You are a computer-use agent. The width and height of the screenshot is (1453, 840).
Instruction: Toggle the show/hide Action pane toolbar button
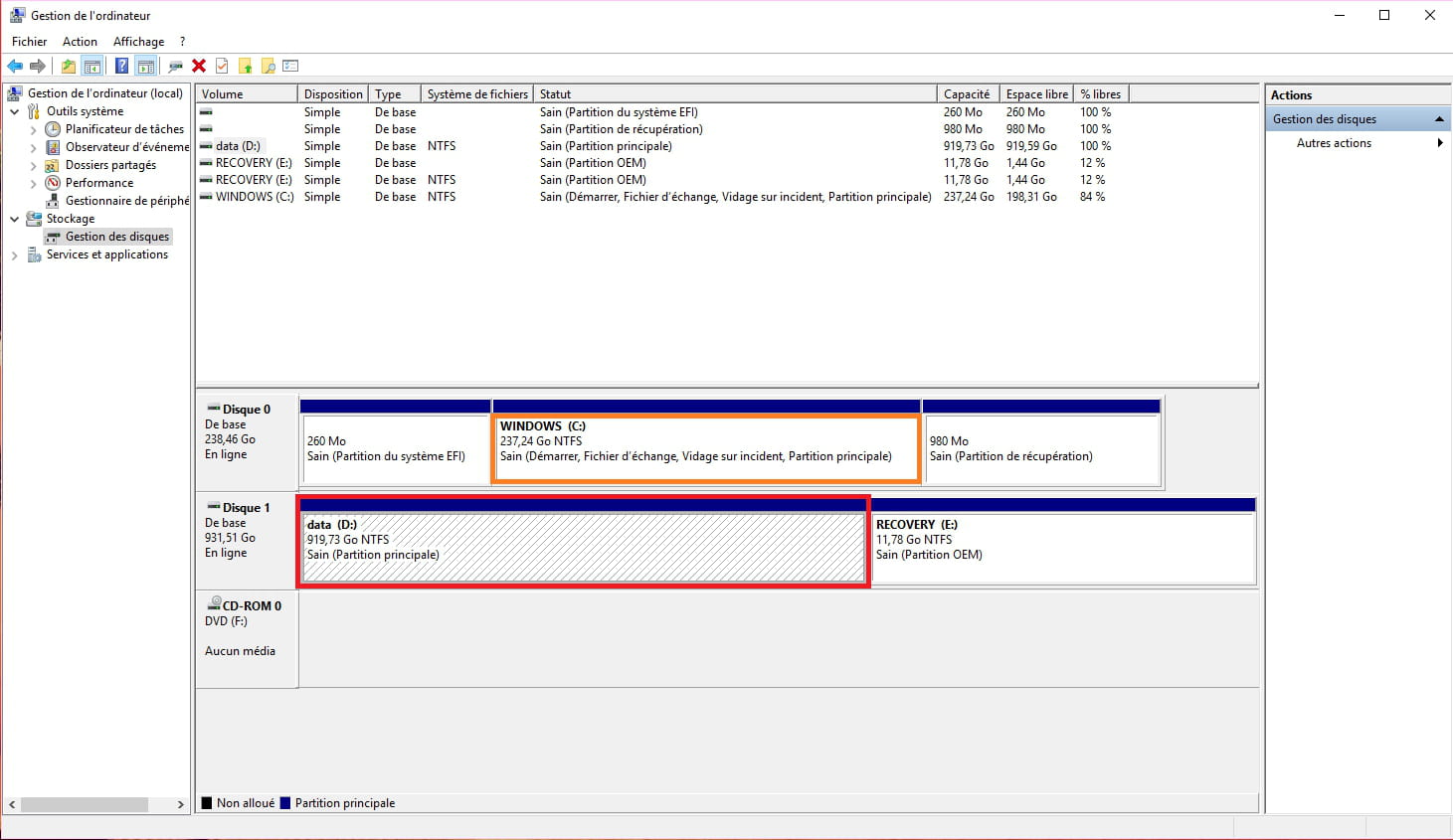146,67
